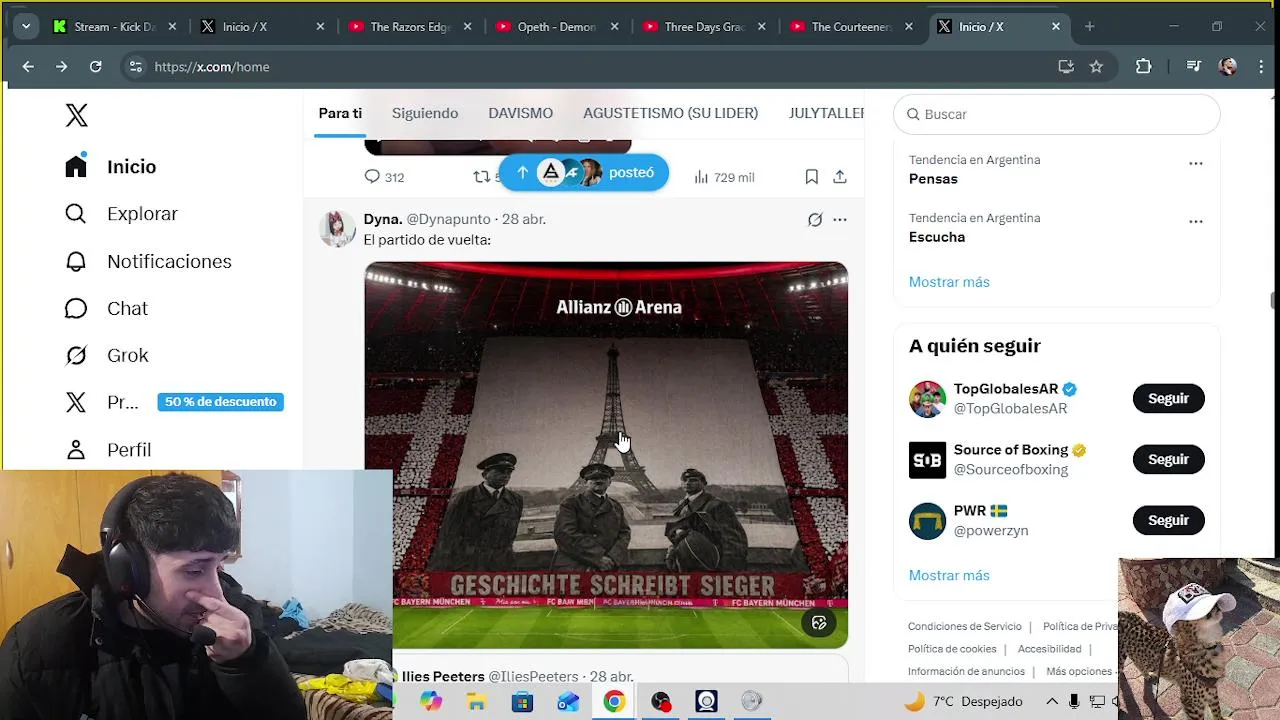Open Condiciones de Servicio link
1280x720 pixels.
pos(965,626)
